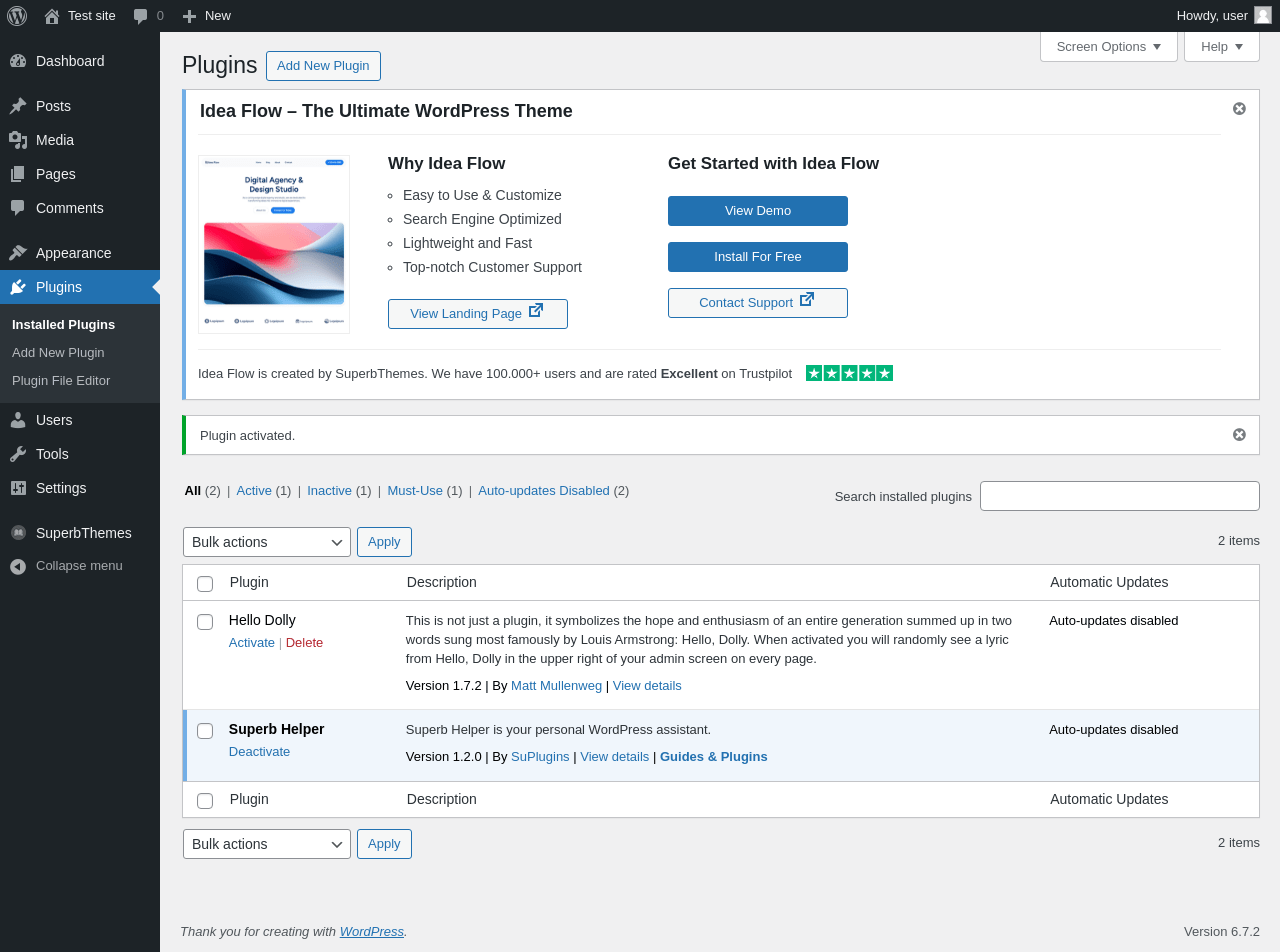Viewport: 1280px width, 952px height.
Task: Click the Media library icon
Action: (x=18, y=140)
